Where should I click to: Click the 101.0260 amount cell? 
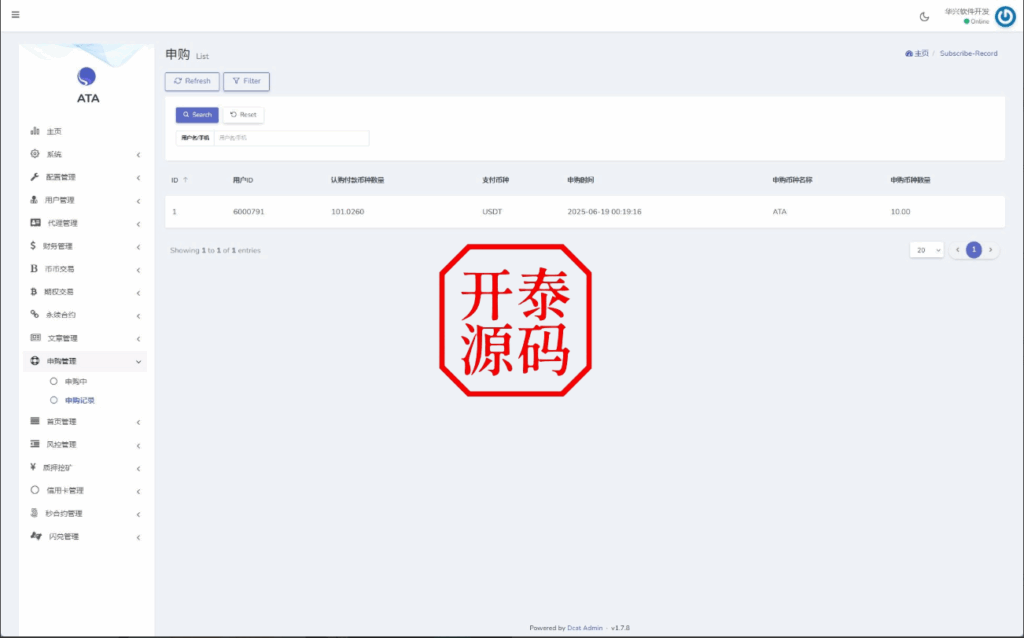coord(347,212)
